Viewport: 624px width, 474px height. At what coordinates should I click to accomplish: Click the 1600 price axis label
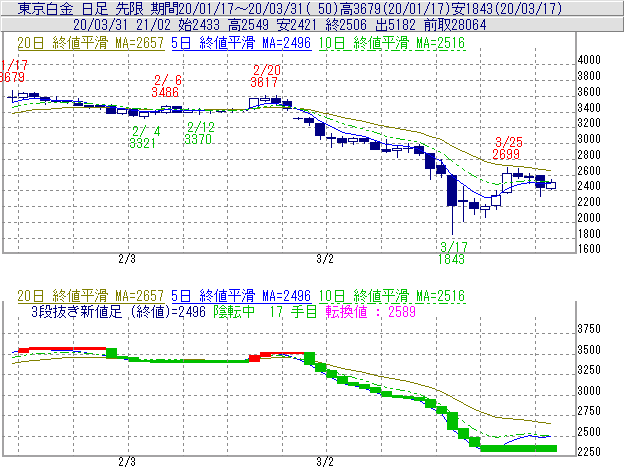coord(589,249)
